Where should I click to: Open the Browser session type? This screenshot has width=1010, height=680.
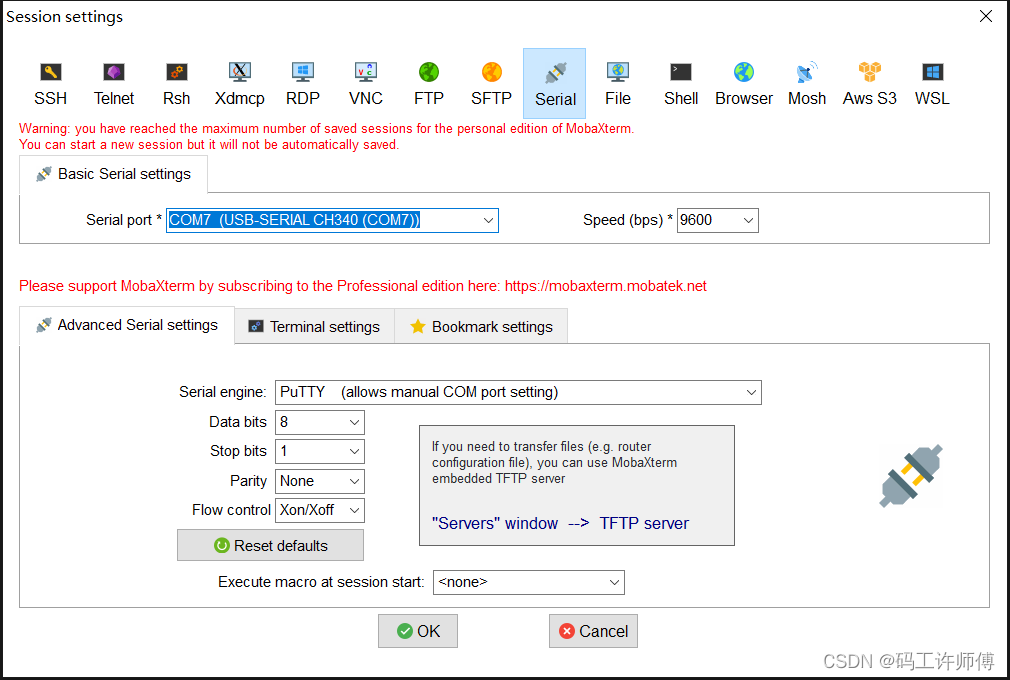(744, 84)
